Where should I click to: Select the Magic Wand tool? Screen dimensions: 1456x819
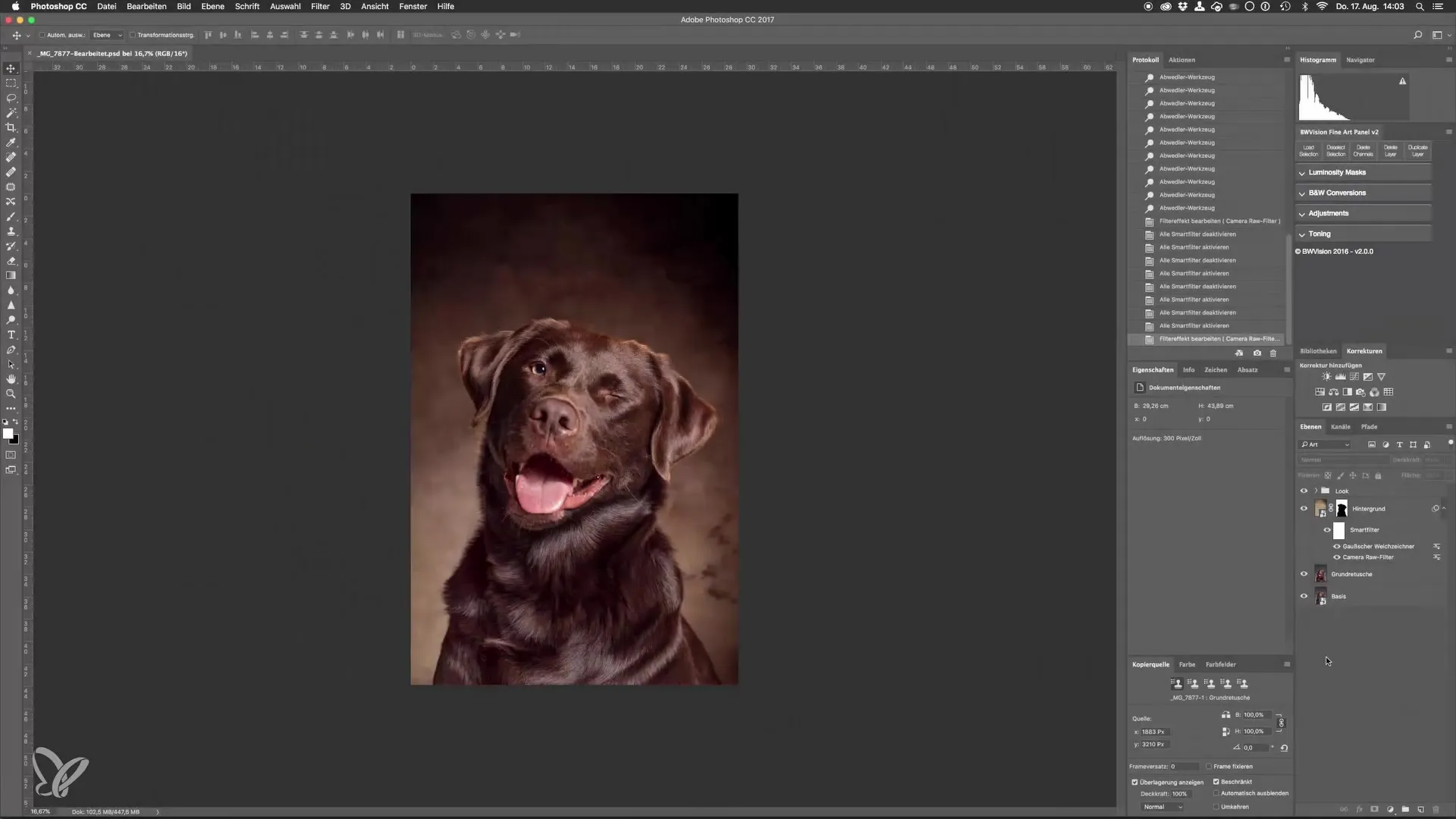coord(11,112)
